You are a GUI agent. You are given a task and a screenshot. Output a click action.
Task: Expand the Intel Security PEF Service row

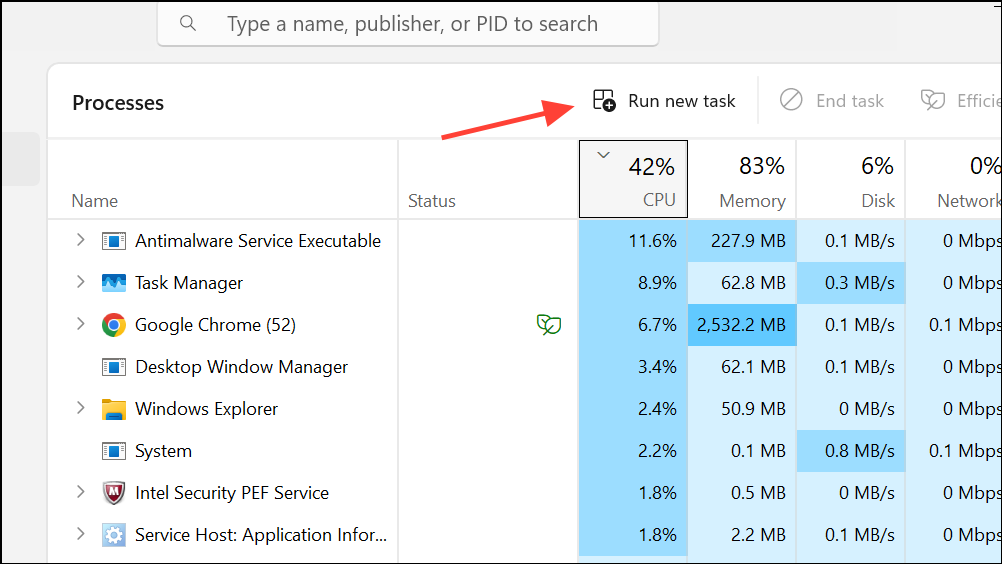pos(81,493)
